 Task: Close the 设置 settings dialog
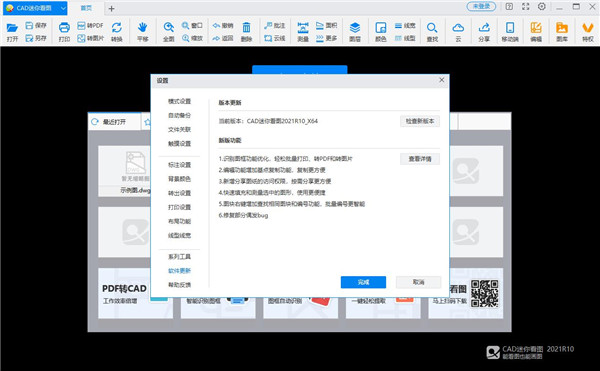pos(442,80)
